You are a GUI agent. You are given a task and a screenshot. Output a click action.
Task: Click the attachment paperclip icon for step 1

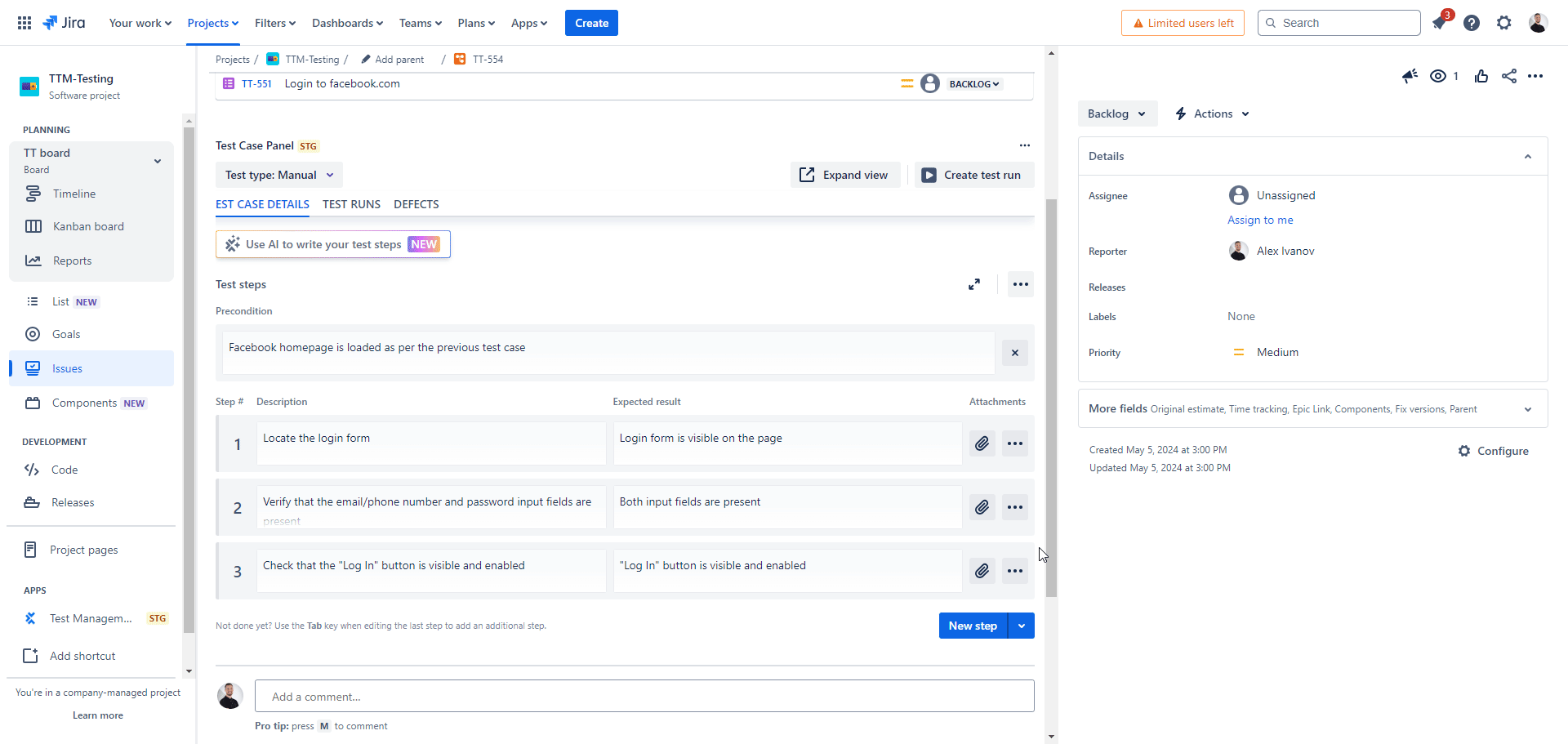[982, 443]
